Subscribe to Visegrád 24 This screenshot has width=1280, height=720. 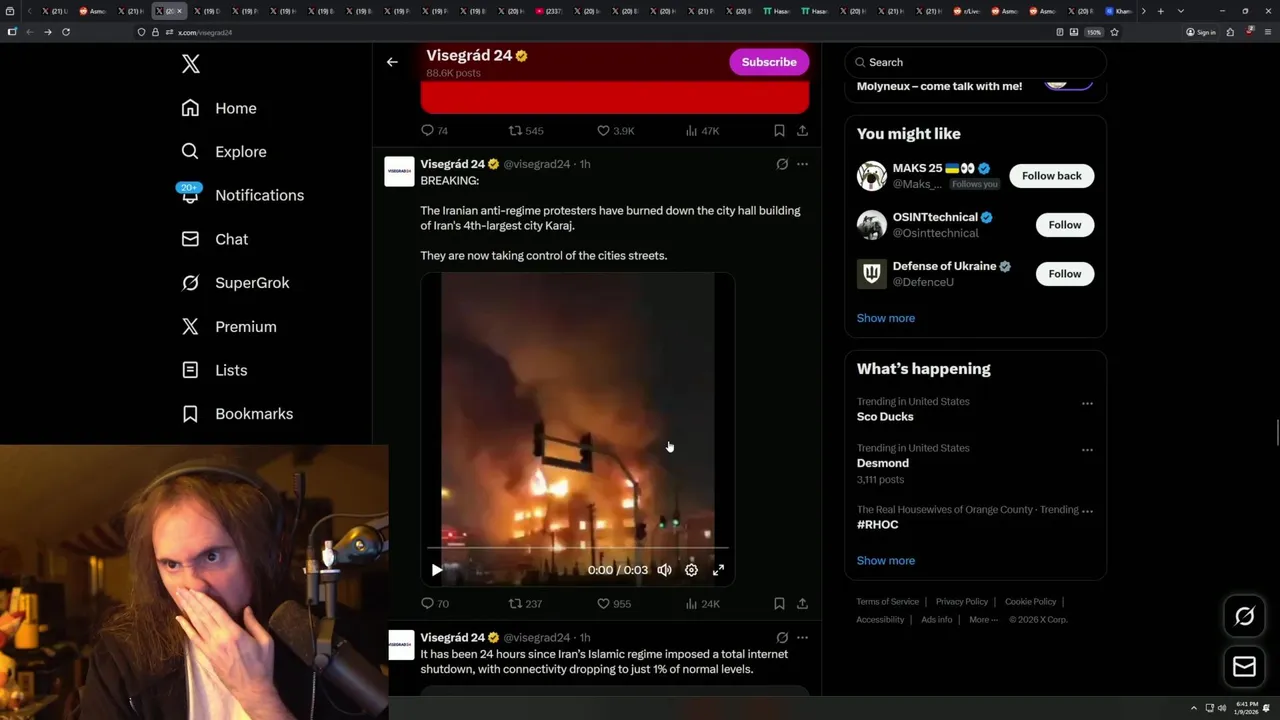point(769,62)
